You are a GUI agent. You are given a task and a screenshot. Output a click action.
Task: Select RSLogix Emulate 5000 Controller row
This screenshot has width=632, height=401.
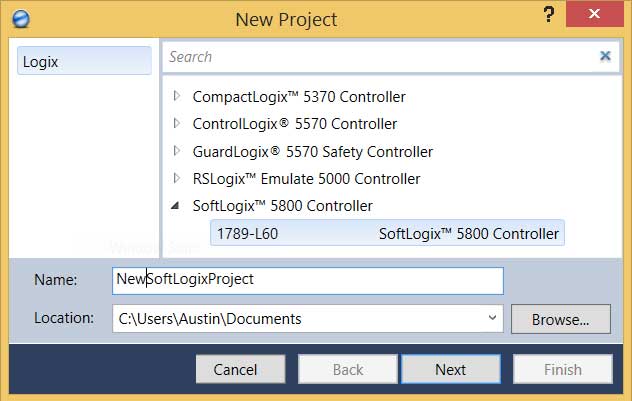coord(306,179)
